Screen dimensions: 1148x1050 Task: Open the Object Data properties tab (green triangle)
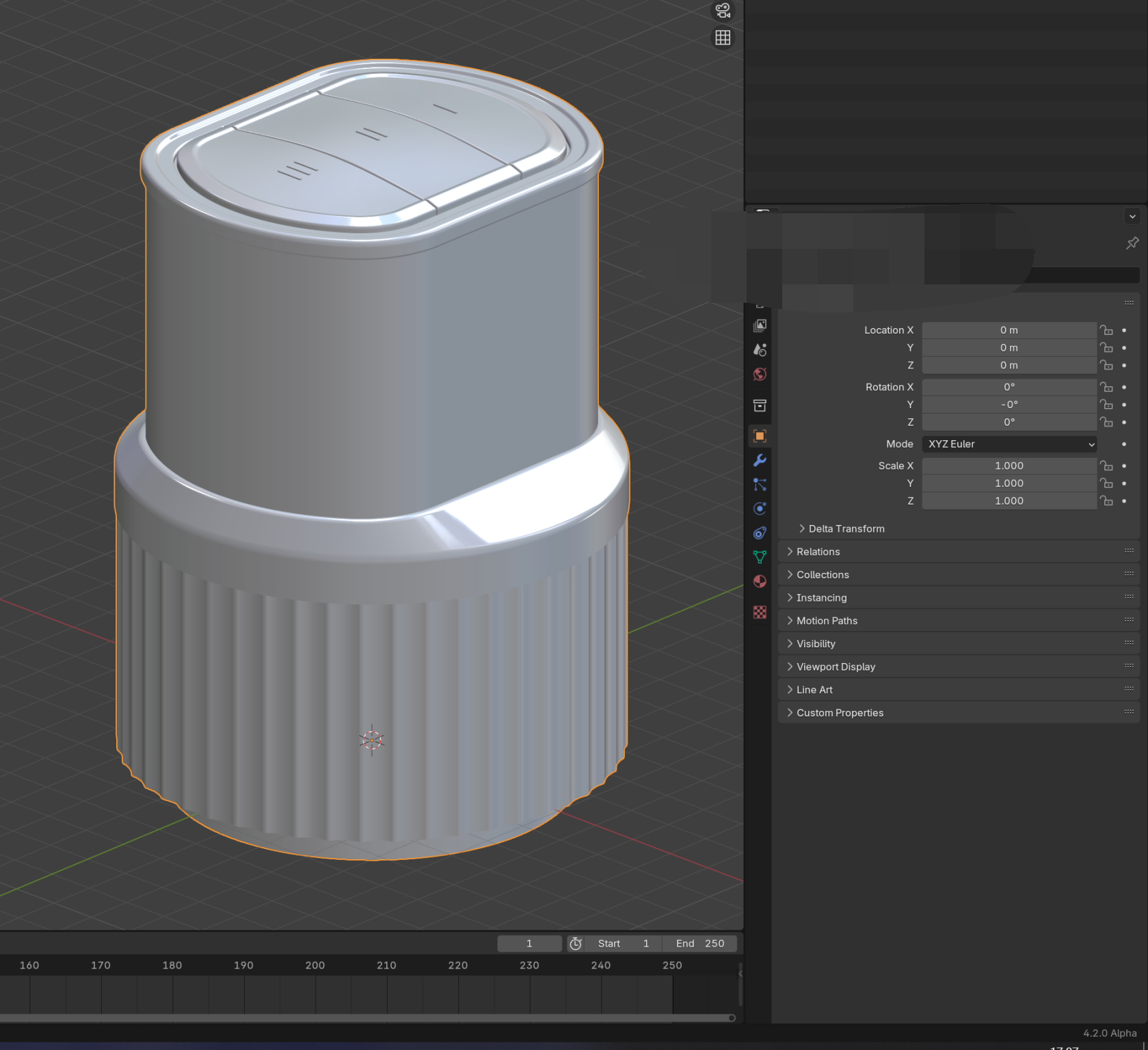tap(760, 557)
